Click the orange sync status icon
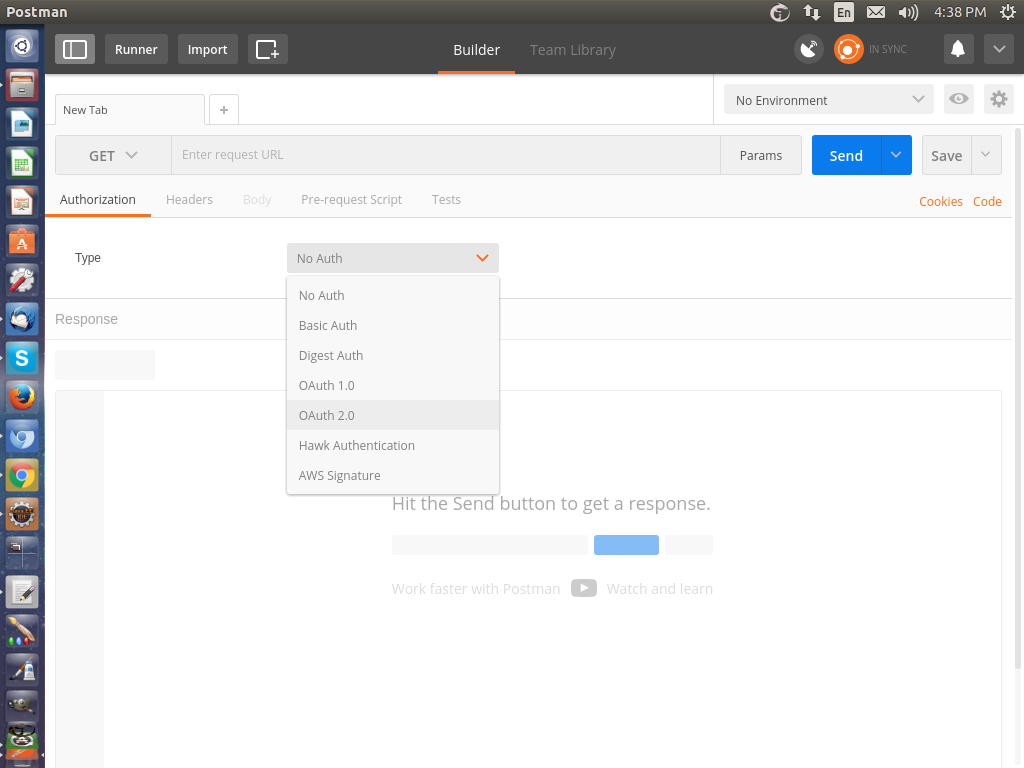Viewport: 1024px width, 768px height. point(848,50)
